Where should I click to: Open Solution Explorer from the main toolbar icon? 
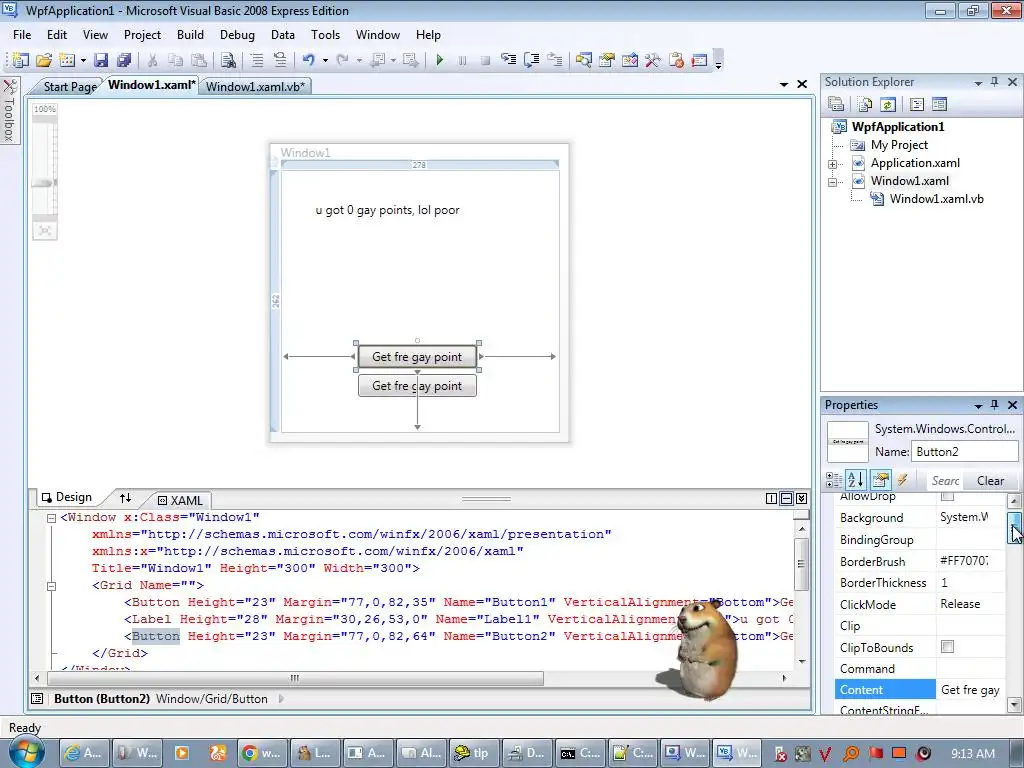(x=583, y=61)
